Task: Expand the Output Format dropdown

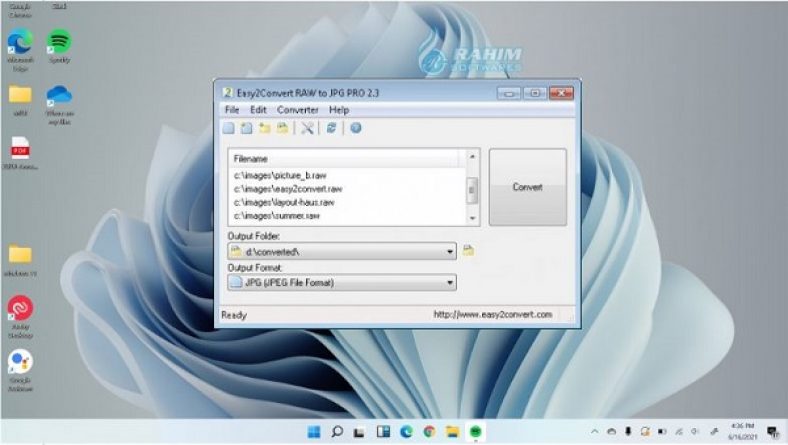Action: [x=450, y=283]
